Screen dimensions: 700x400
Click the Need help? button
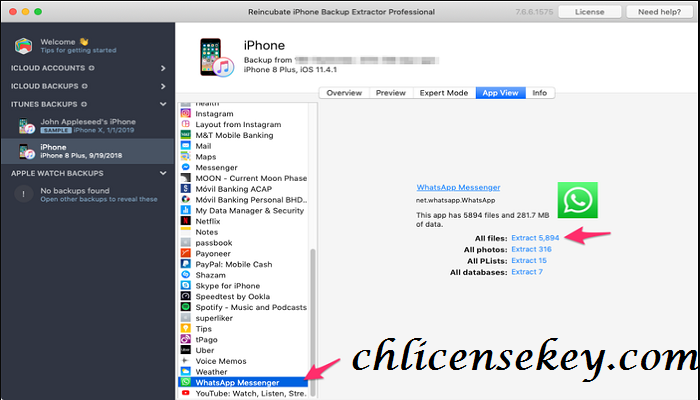(x=659, y=12)
